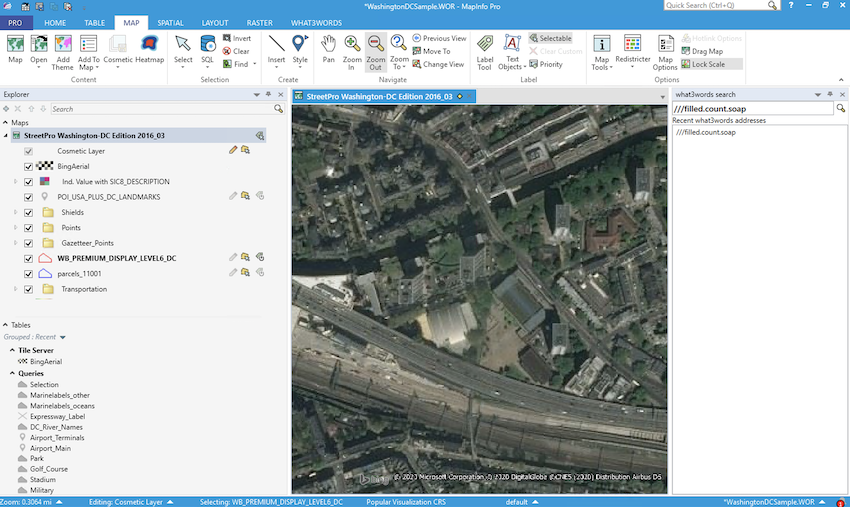
Task: Toggle parcels_11001 layer checkbox
Action: (28, 274)
